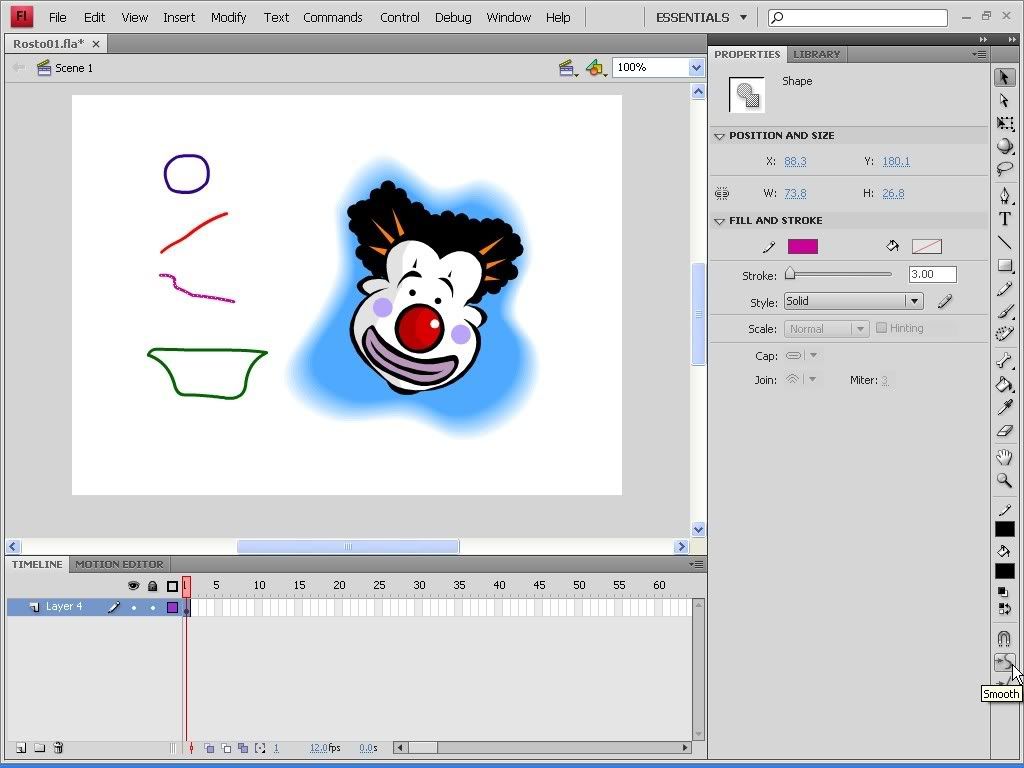Image resolution: width=1024 pixels, height=768 pixels.
Task: Create a new layer in timeline
Action: pyautogui.click(x=20, y=748)
